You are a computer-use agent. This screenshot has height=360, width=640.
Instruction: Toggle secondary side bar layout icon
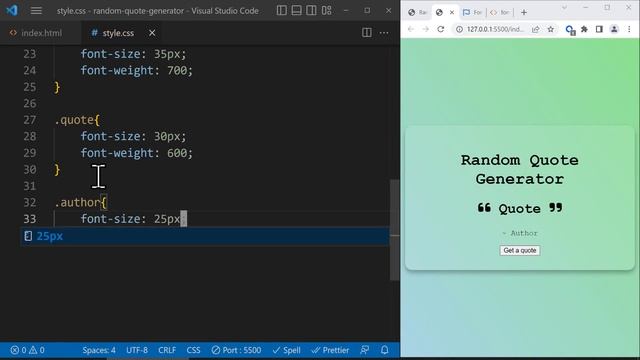311,10
